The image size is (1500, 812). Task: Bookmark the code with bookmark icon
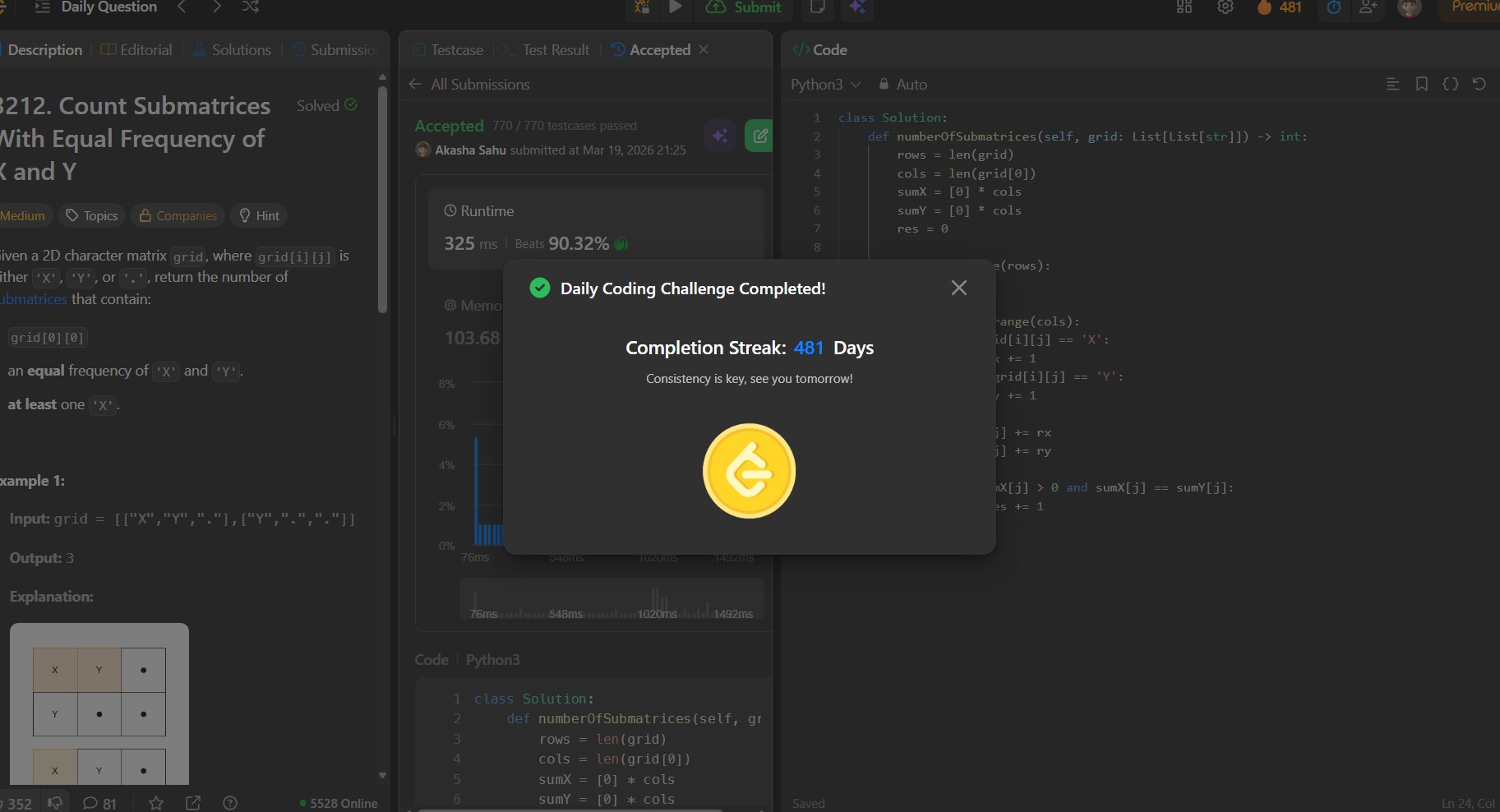pos(1421,84)
